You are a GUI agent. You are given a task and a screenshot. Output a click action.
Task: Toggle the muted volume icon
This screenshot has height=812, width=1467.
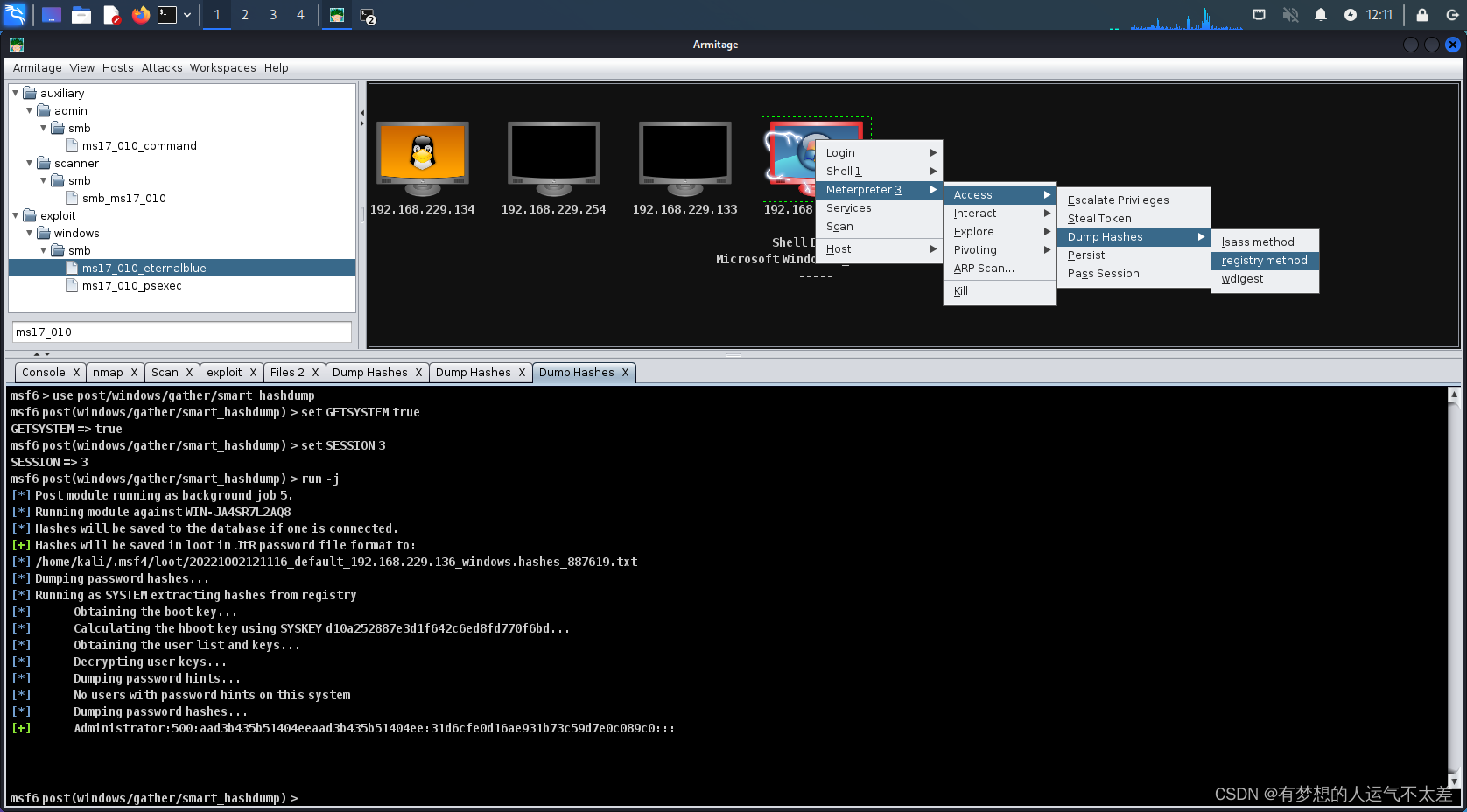coord(1290,15)
